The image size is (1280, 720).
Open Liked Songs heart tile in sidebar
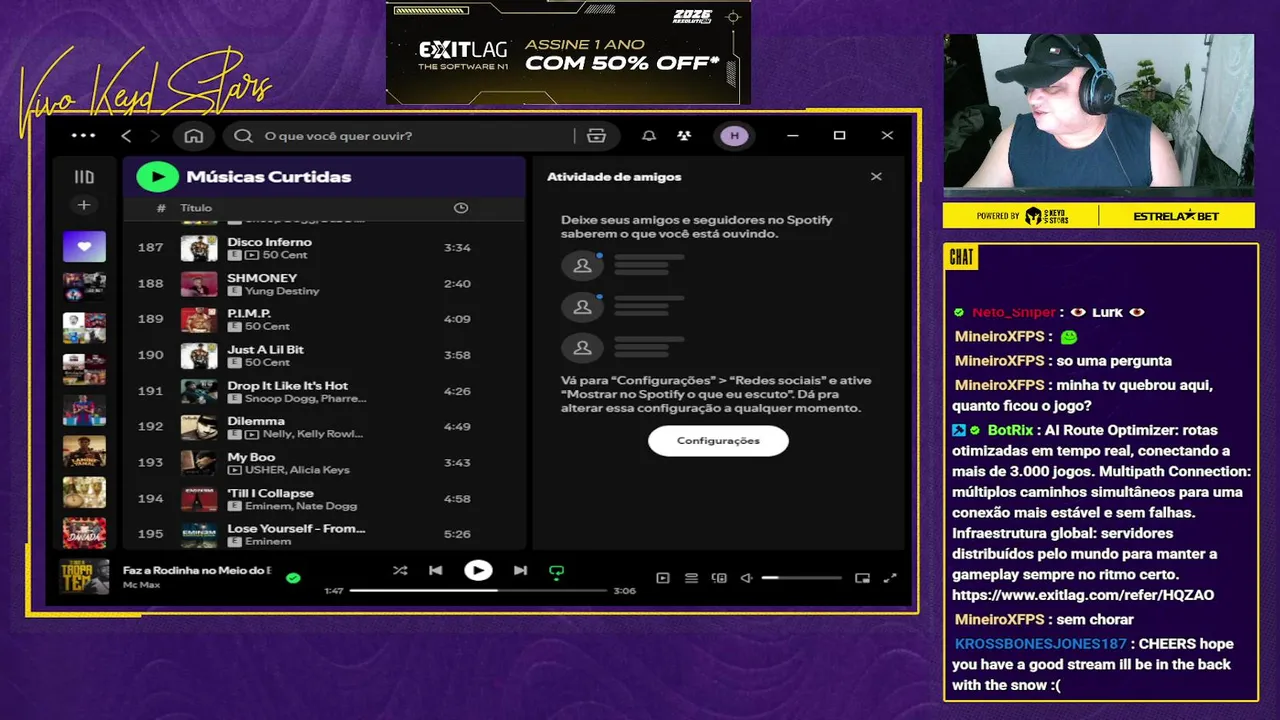pos(84,246)
